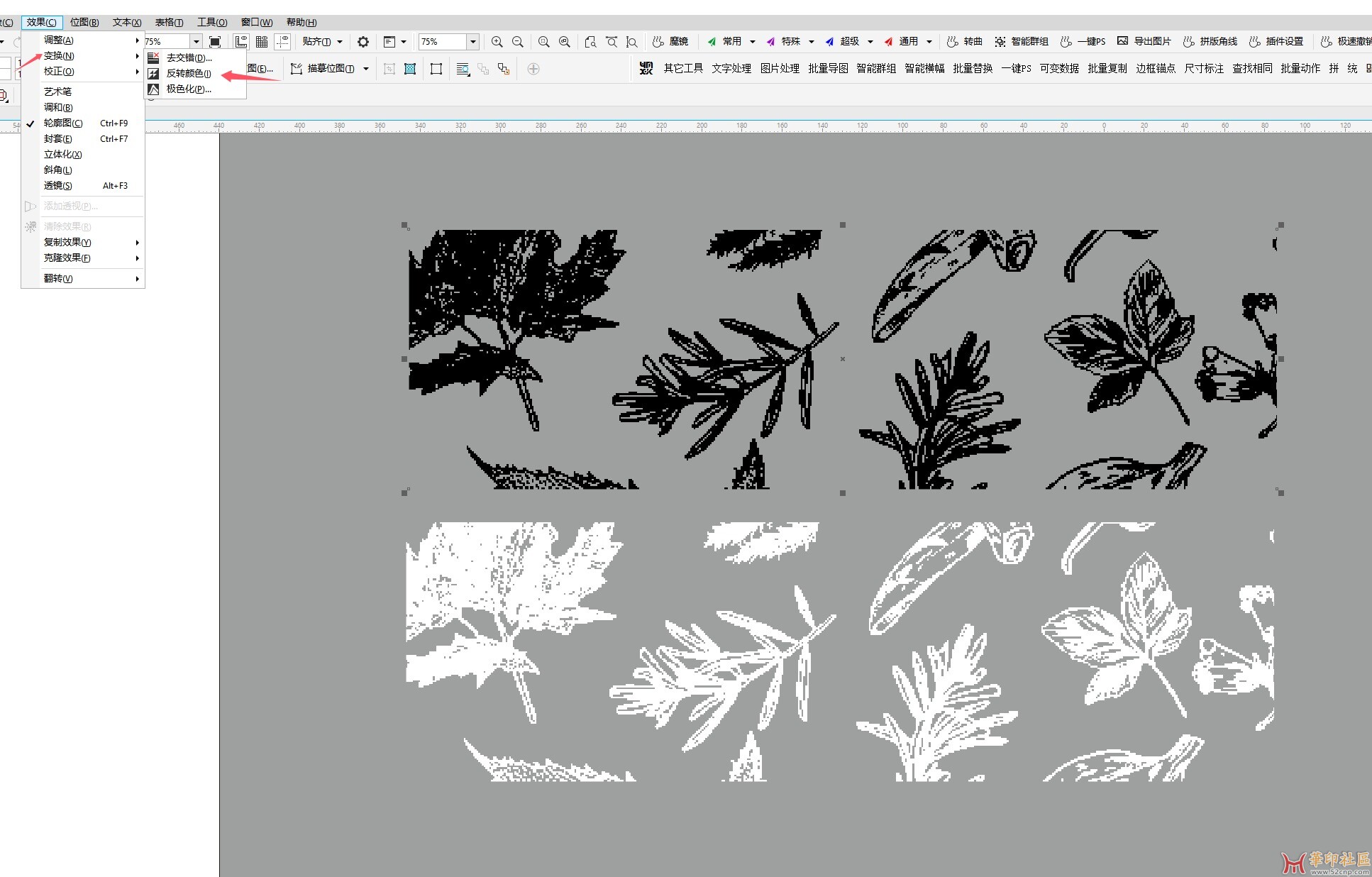Open the 工具(O) menu
Viewport: 1372px width, 877px height.
pyautogui.click(x=212, y=23)
